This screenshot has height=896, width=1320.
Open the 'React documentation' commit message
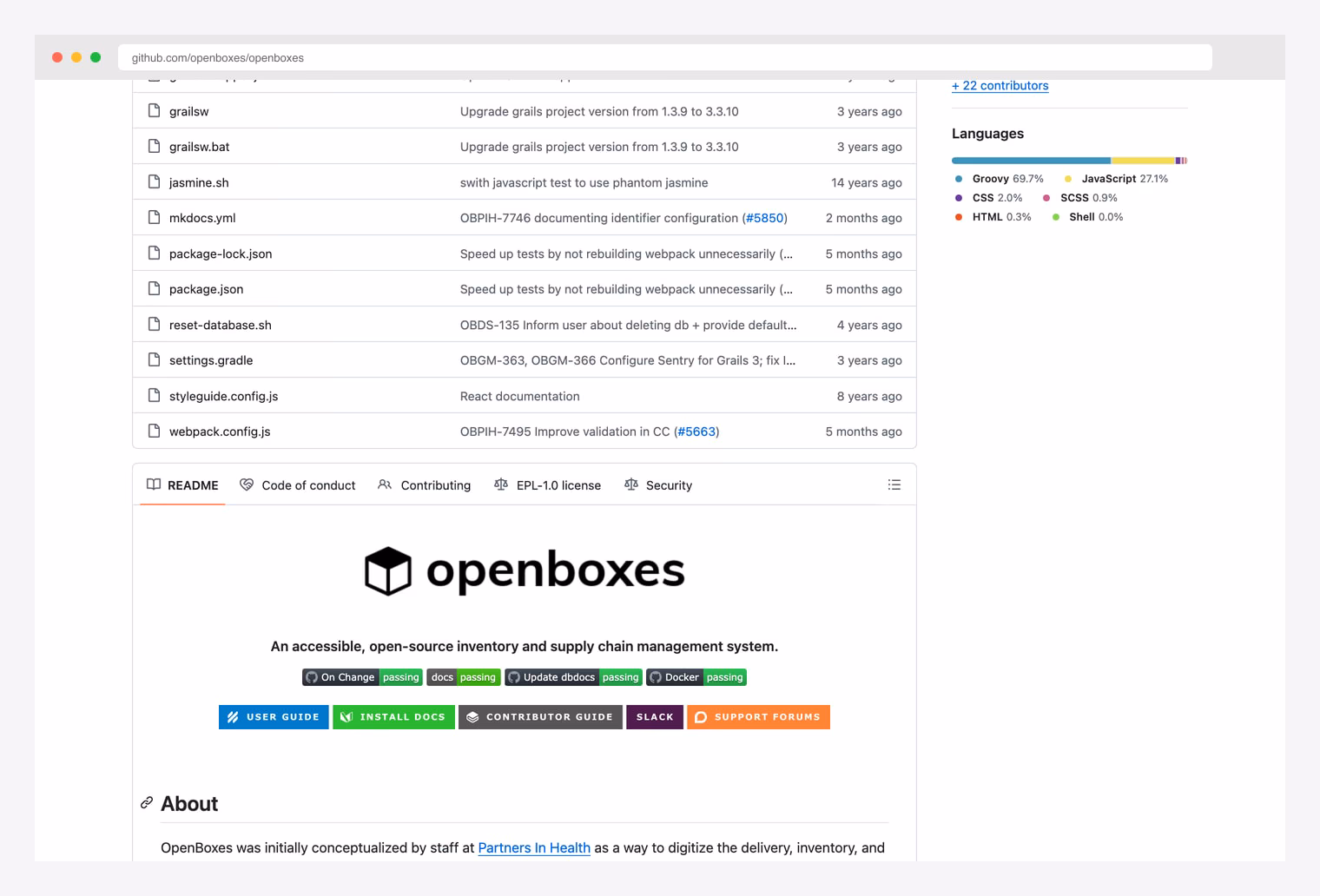point(519,396)
